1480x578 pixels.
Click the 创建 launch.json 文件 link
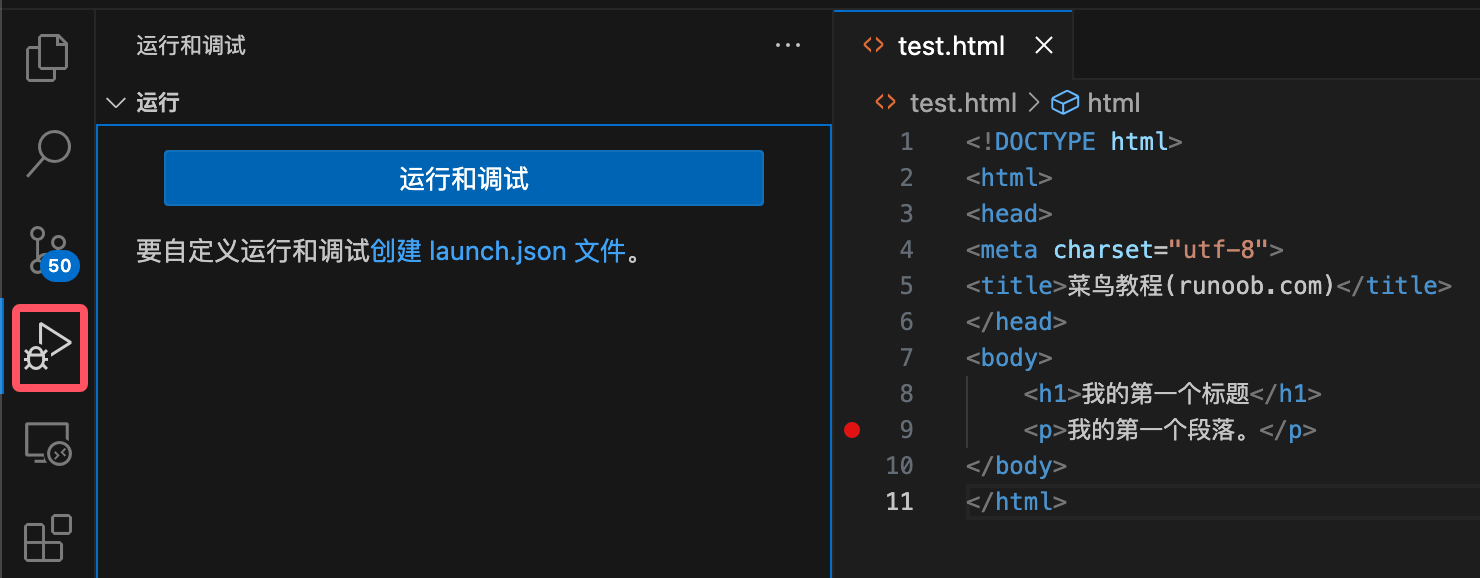click(x=497, y=251)
